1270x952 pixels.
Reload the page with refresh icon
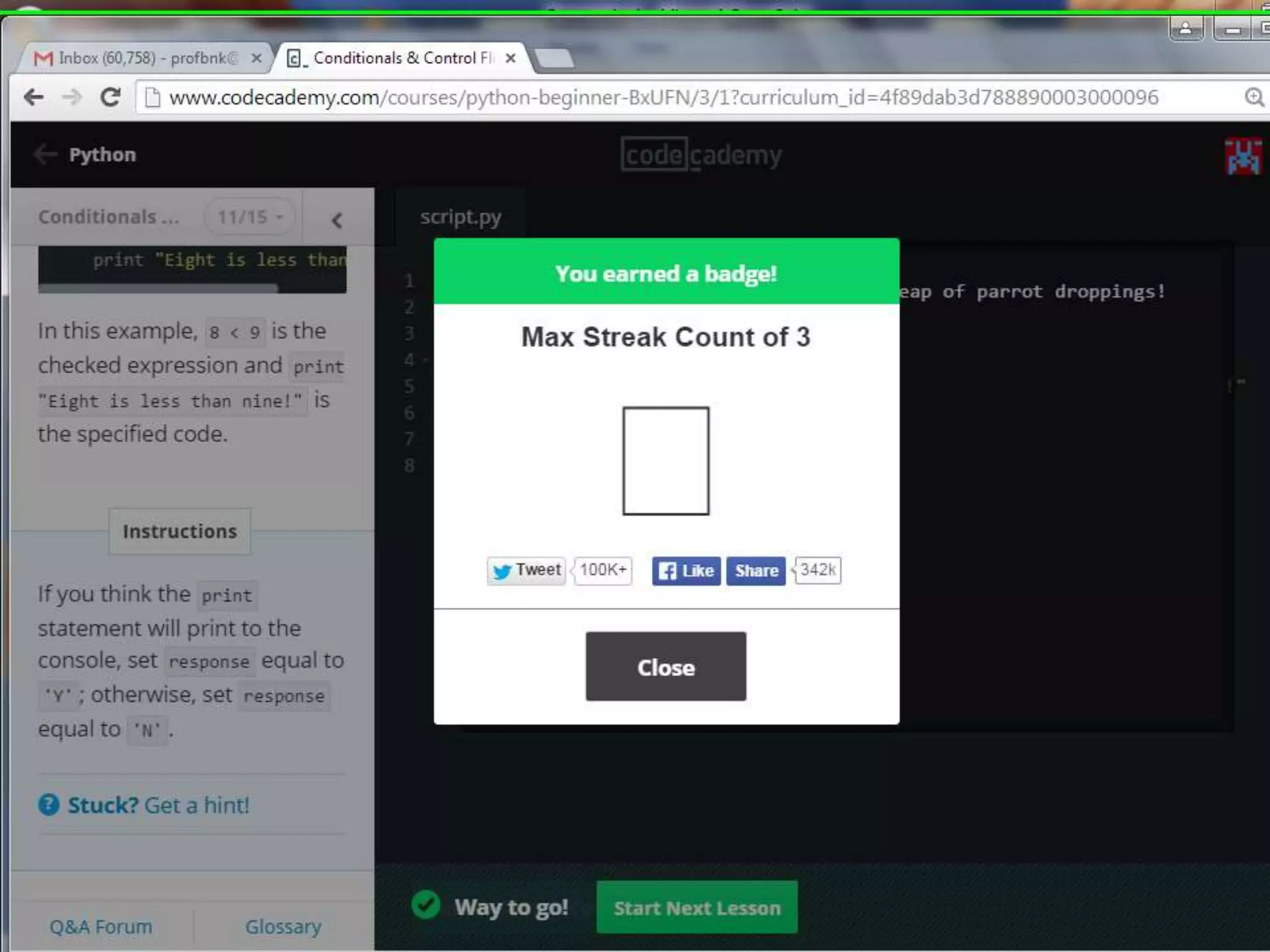pos(110,97)
